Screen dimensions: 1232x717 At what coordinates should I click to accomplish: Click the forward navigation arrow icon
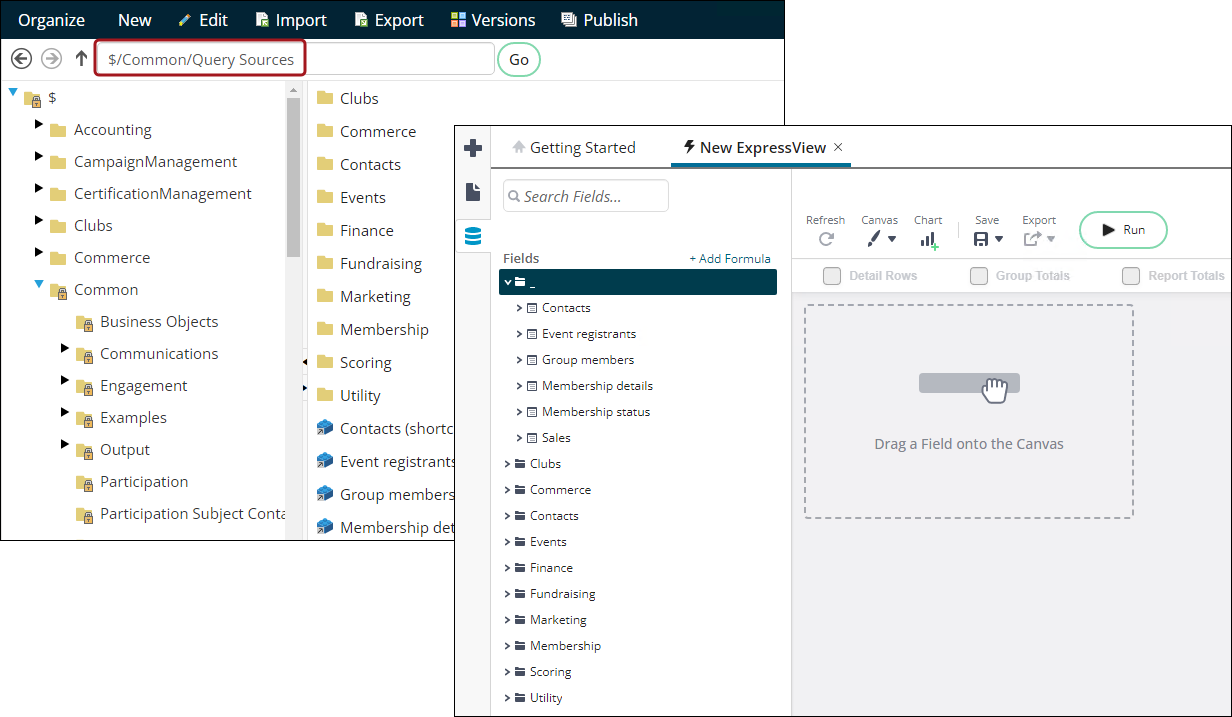pyautogui.click(x=52, y=59)
